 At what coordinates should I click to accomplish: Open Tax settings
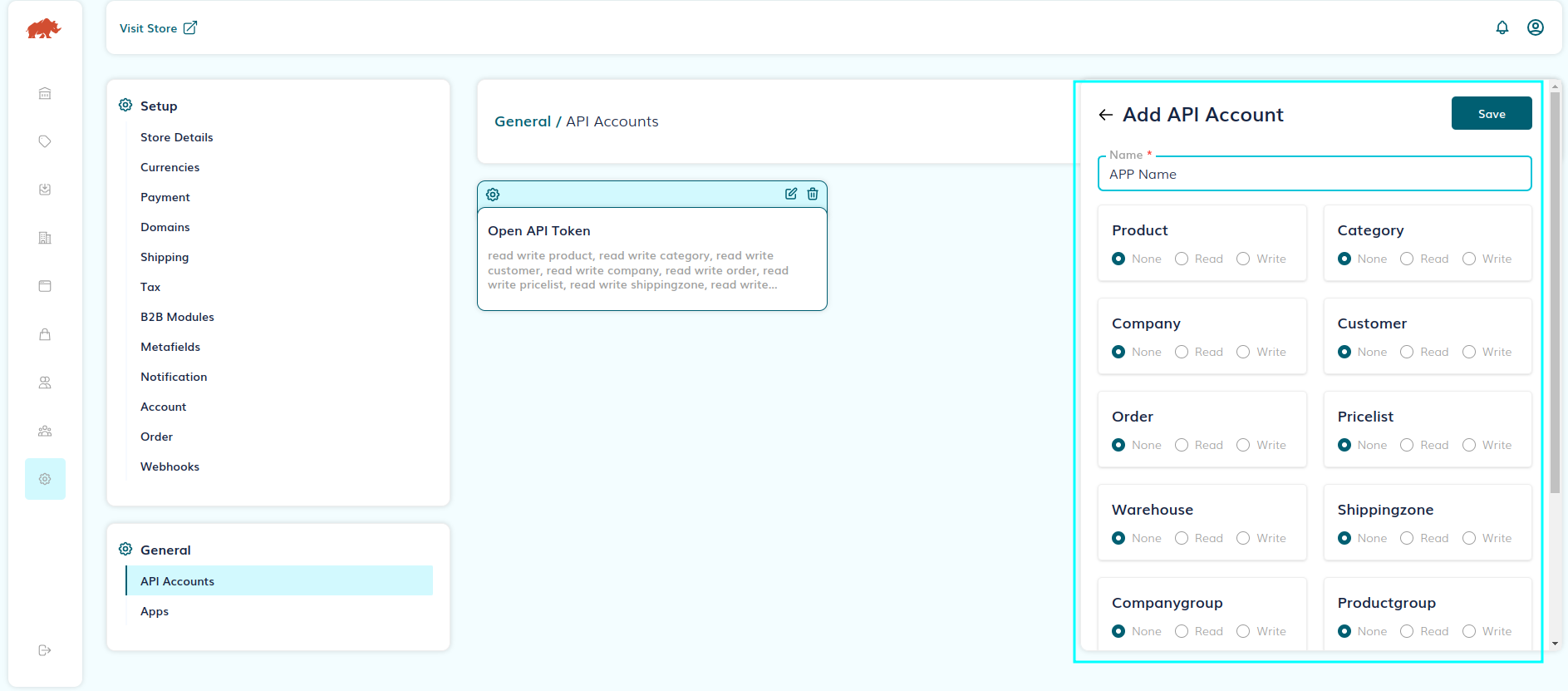150,287
